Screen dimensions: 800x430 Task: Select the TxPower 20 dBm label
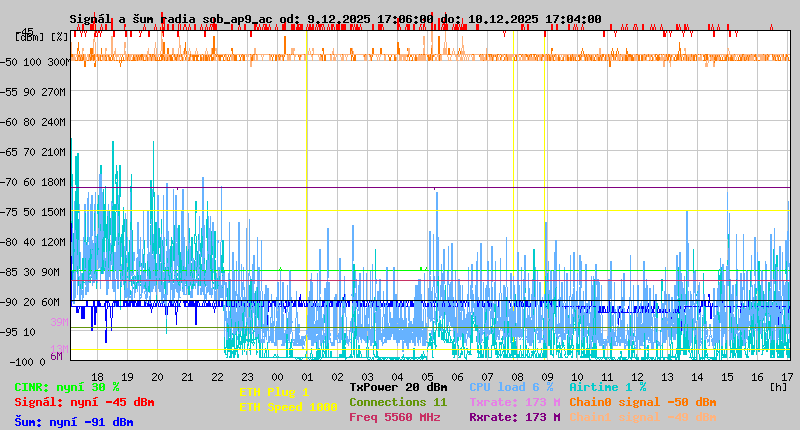(x=398, y=387)
